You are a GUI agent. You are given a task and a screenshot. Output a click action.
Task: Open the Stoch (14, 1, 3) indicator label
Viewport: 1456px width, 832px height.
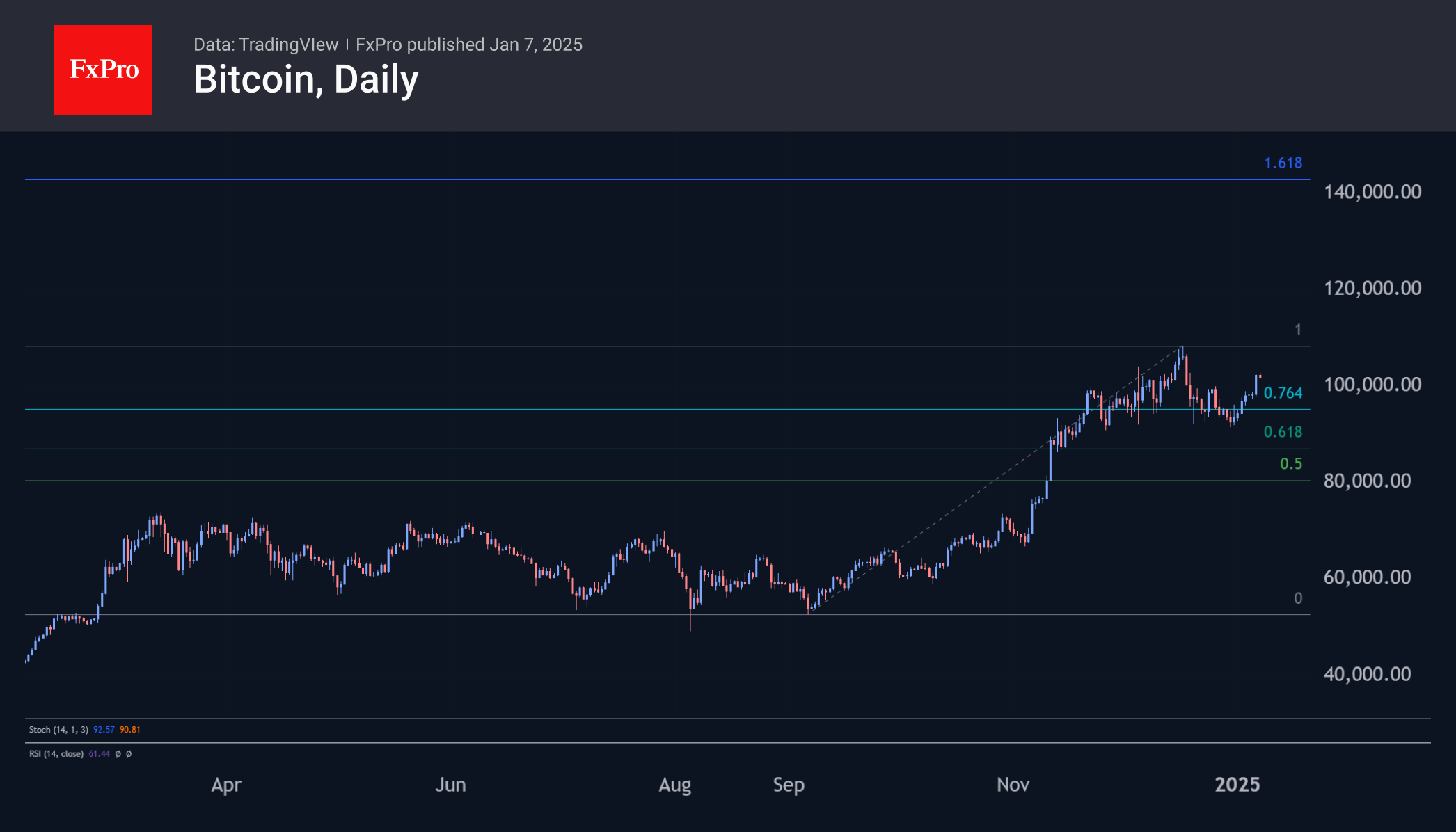pyautogui.click(x=58, y=730)
